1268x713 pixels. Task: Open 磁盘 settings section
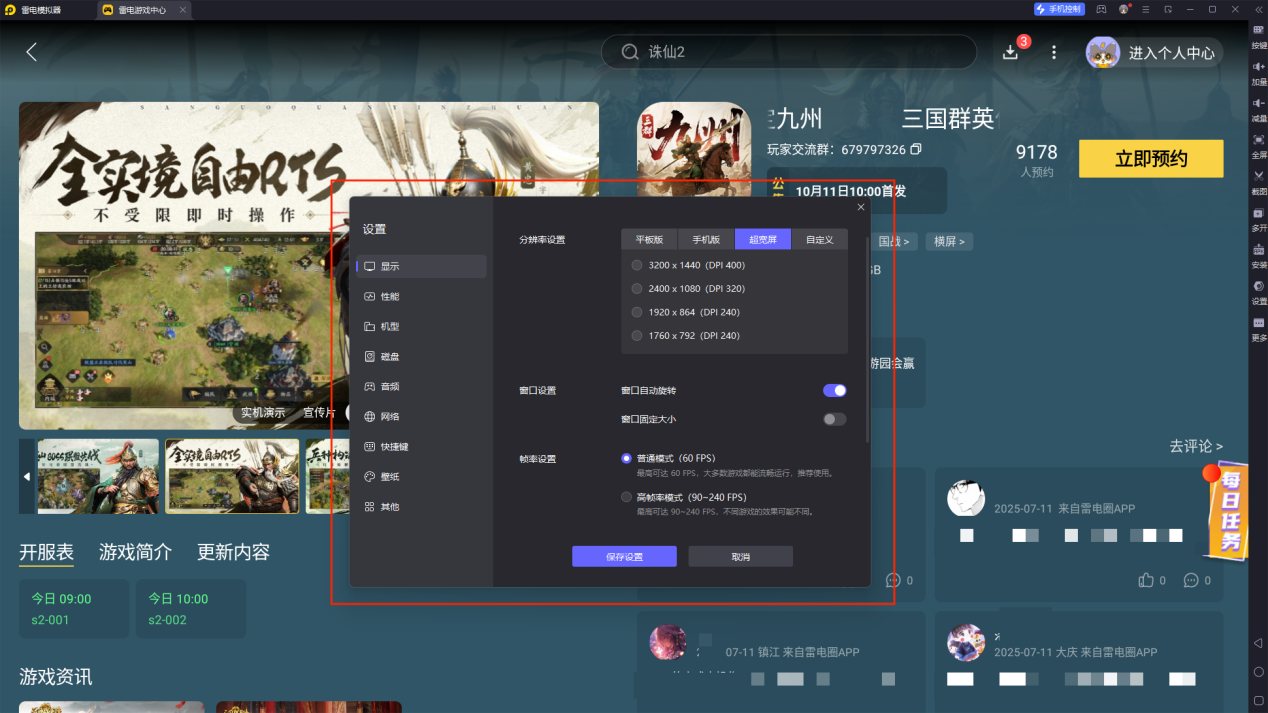pos(421,356)
